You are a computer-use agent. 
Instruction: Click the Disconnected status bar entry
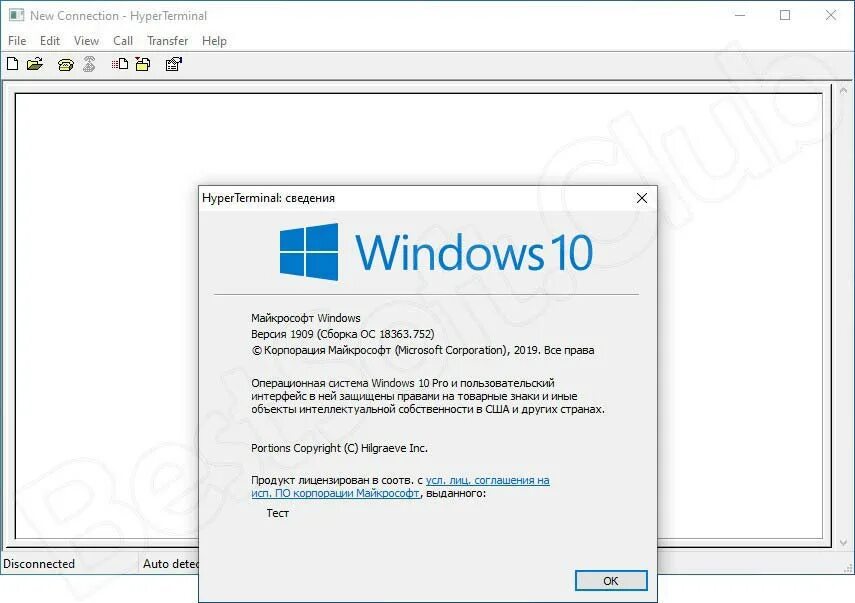39,564
